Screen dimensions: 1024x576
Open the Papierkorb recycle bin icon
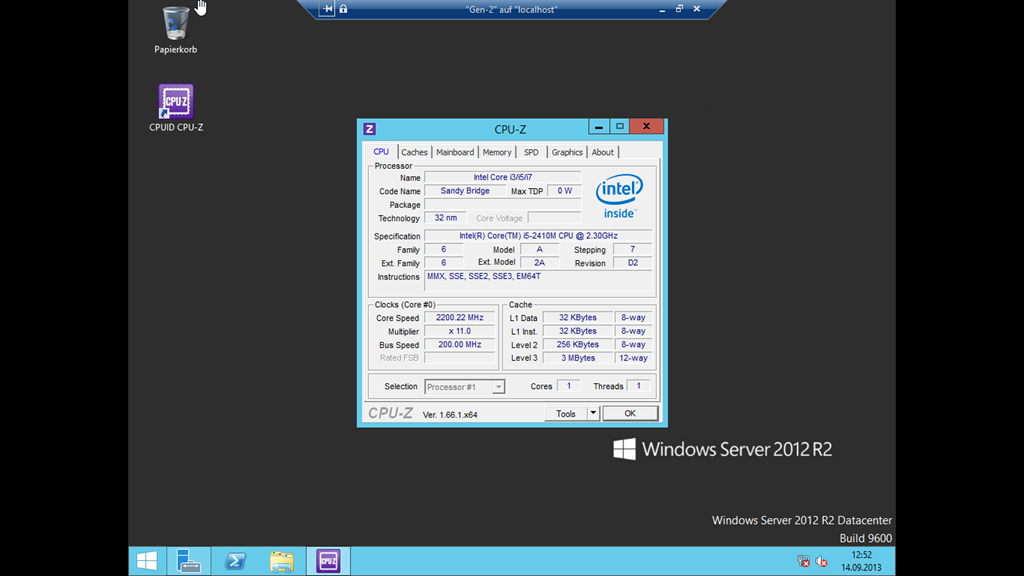(175, 29)
